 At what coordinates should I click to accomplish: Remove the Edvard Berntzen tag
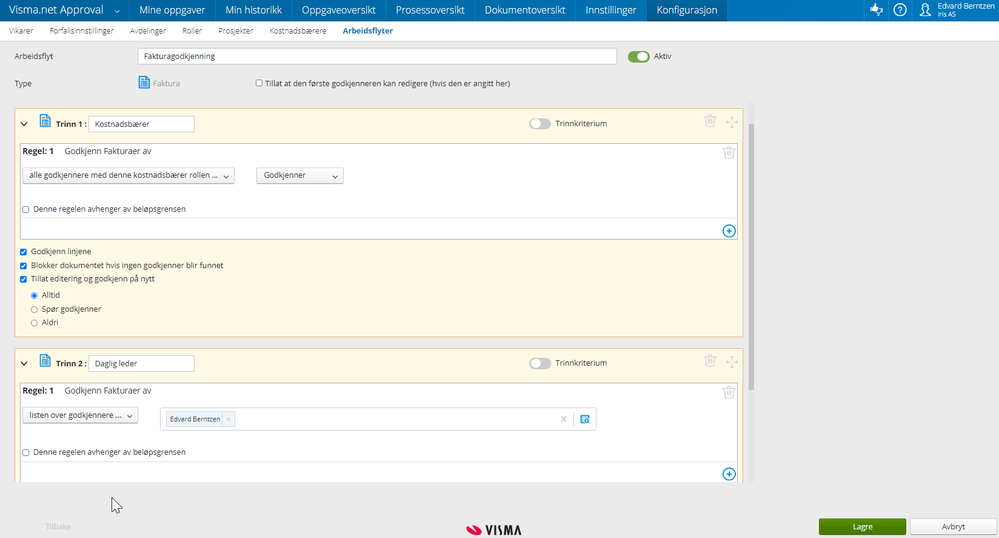(228, 419)
